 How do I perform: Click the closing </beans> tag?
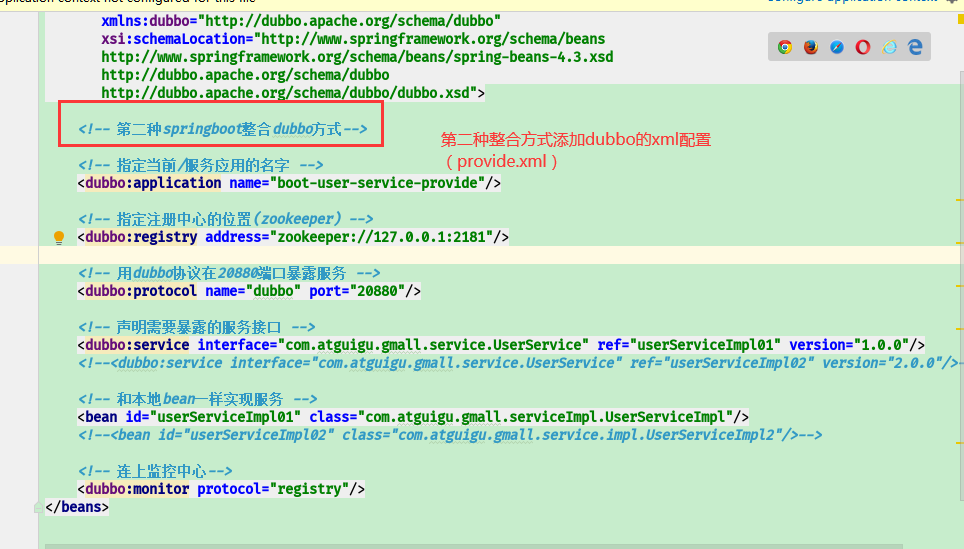[x=77, y=507]
